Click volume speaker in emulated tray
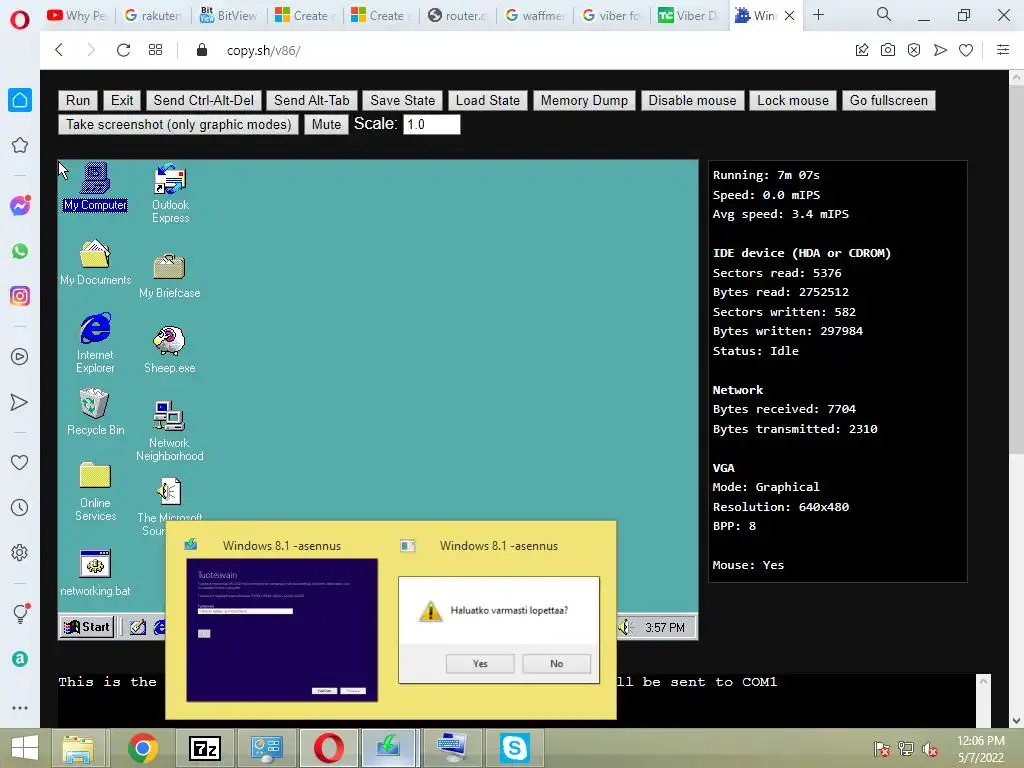Viewport: 1024px width, 768px height. click(x=625, y=628)
